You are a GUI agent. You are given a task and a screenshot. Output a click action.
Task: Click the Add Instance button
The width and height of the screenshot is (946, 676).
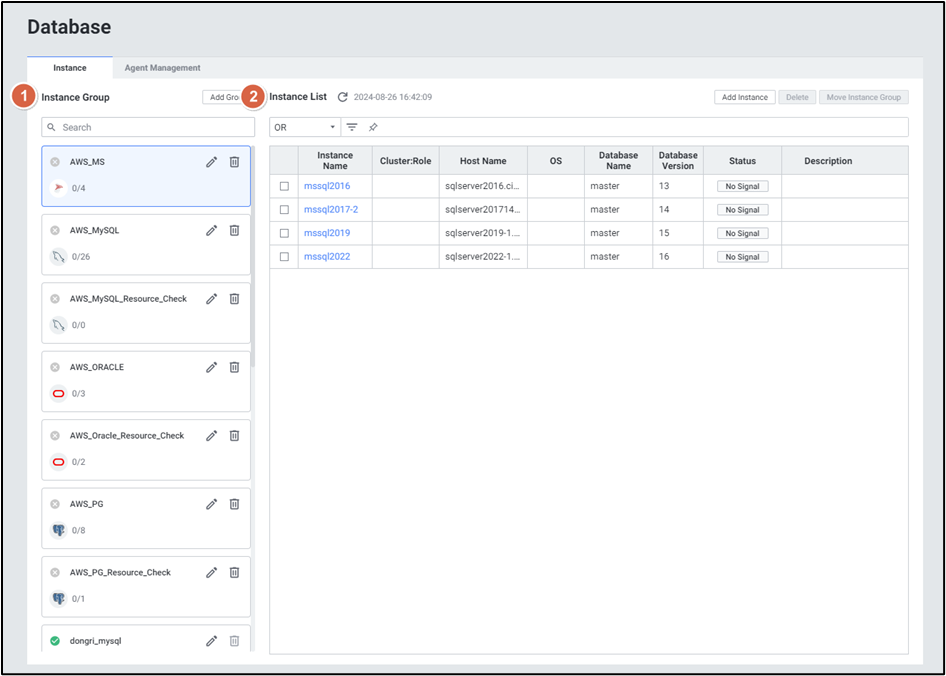click(744, 97)
